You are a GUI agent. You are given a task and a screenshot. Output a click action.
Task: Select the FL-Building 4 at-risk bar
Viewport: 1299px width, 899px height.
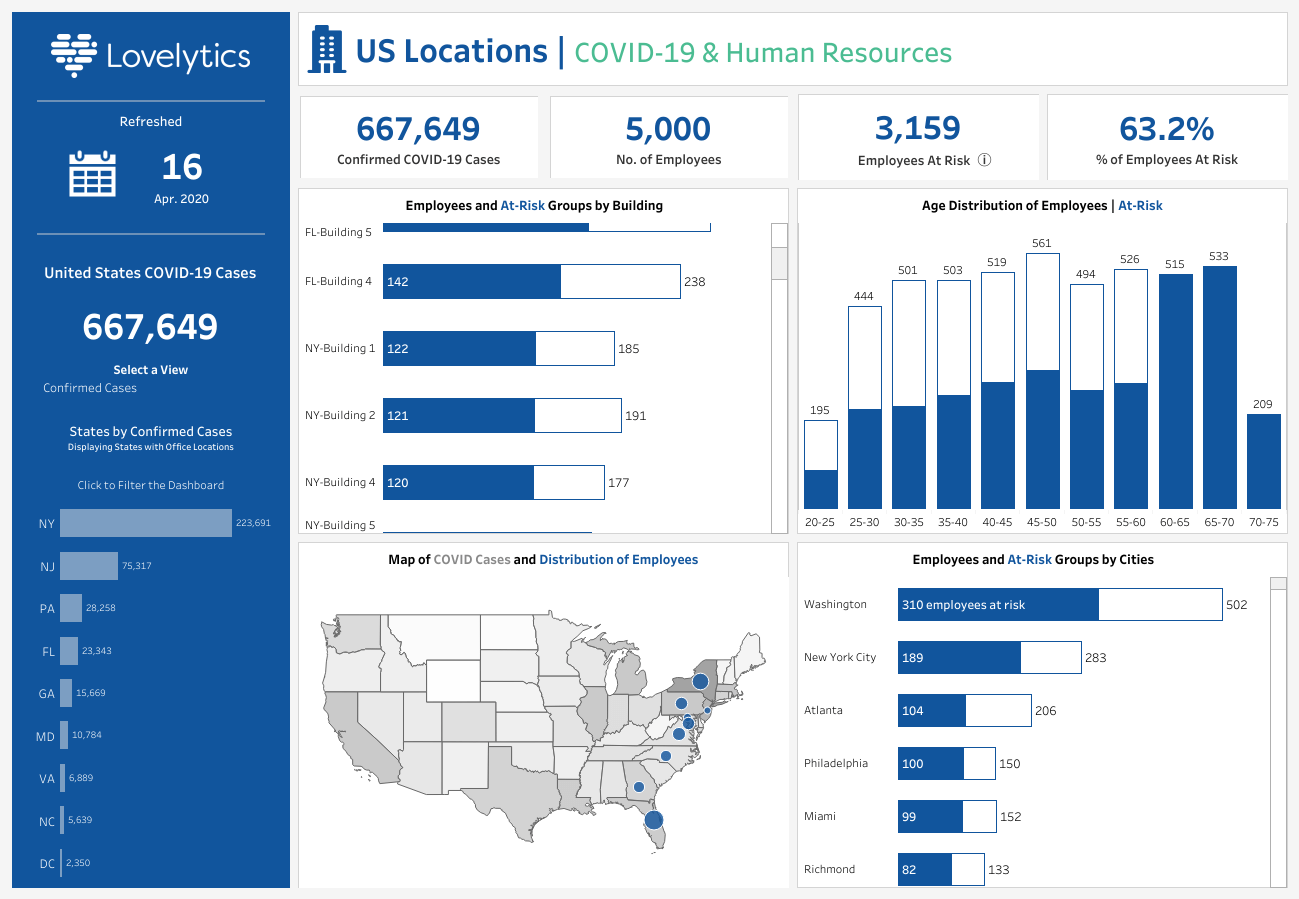click(470, 281)
